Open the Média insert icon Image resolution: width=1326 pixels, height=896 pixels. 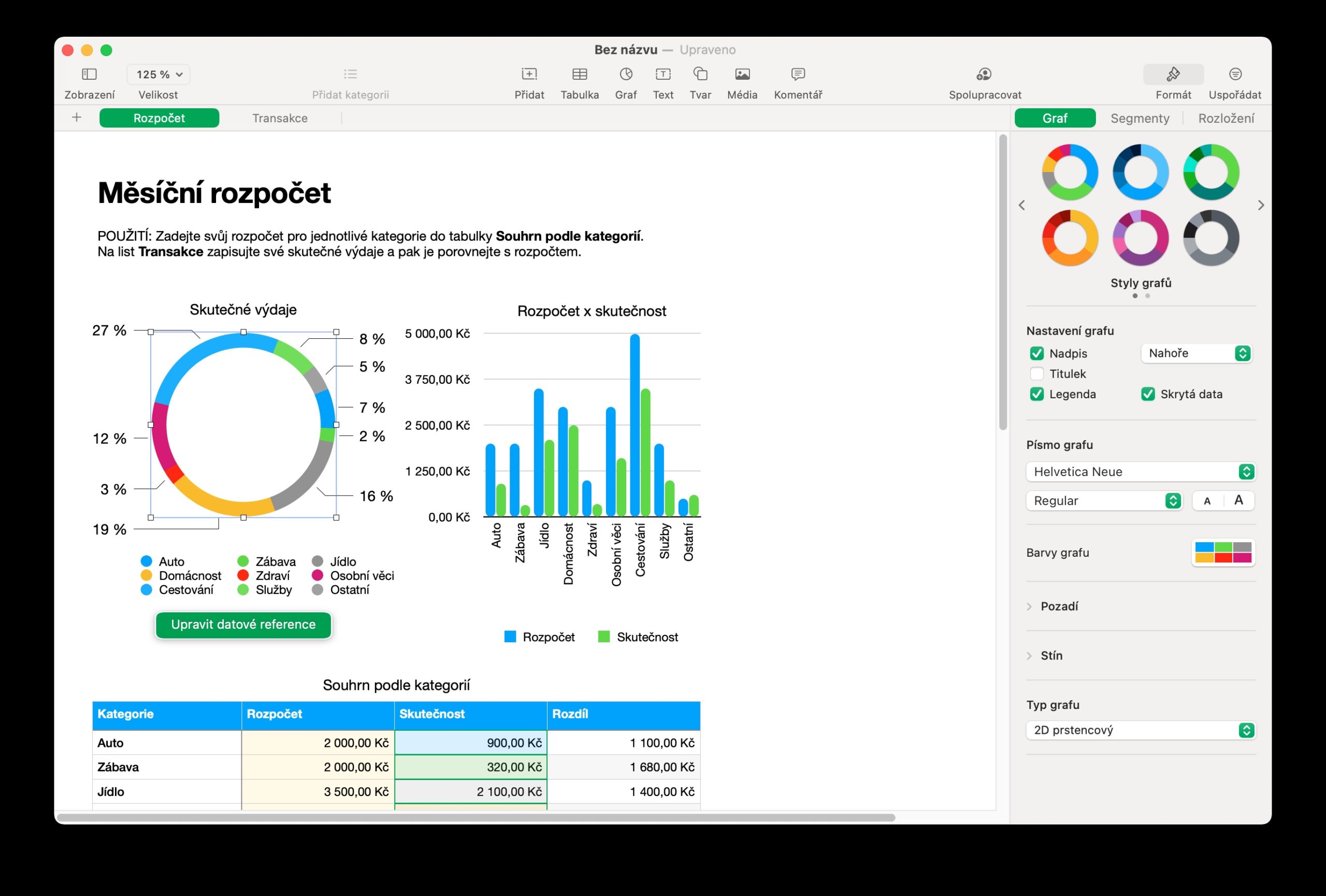[742, 74]
